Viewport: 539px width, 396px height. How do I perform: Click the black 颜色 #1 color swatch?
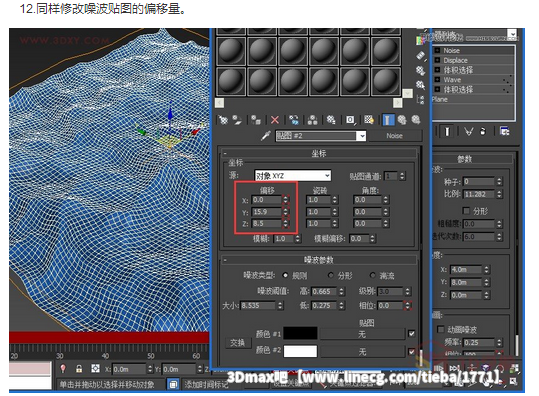pyautogui.click(x=300, y=333)
